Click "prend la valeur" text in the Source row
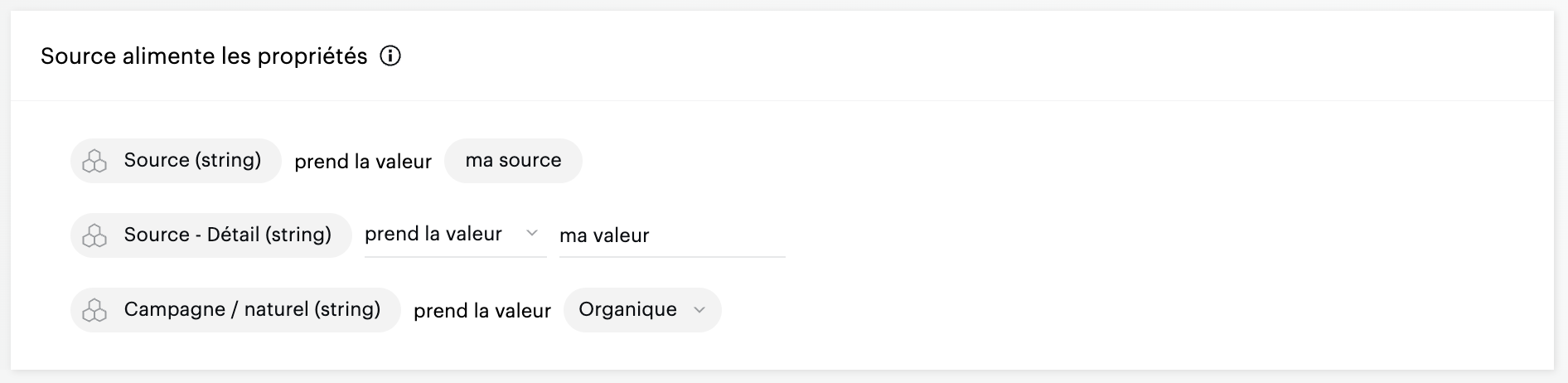The height and width of the screenshot is (383, 1568). tap(363, 162)
